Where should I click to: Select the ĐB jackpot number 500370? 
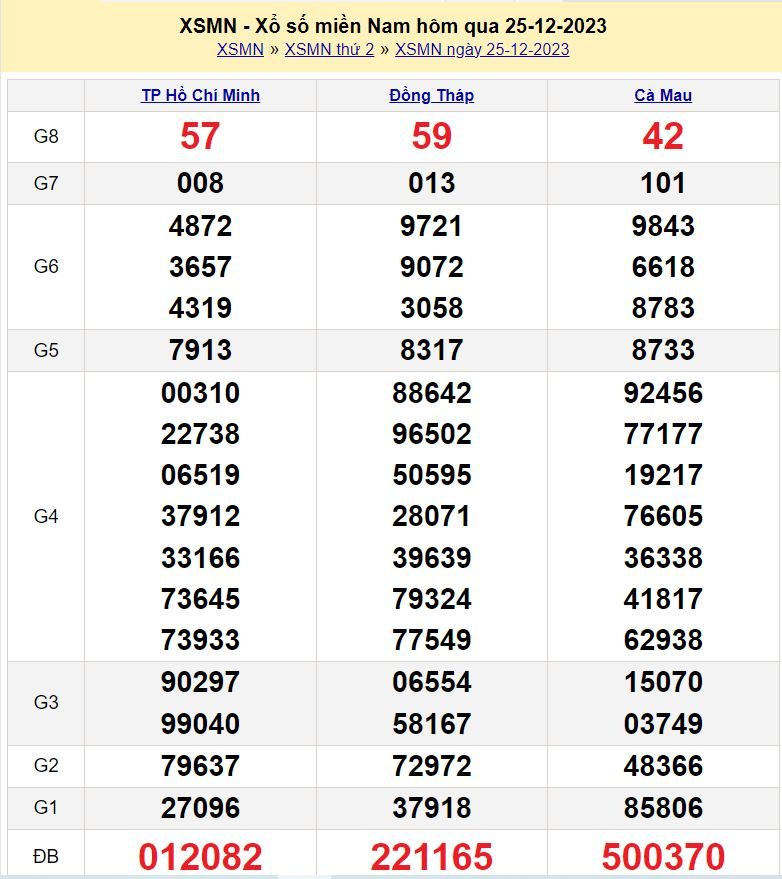click(x=663, y=857)
